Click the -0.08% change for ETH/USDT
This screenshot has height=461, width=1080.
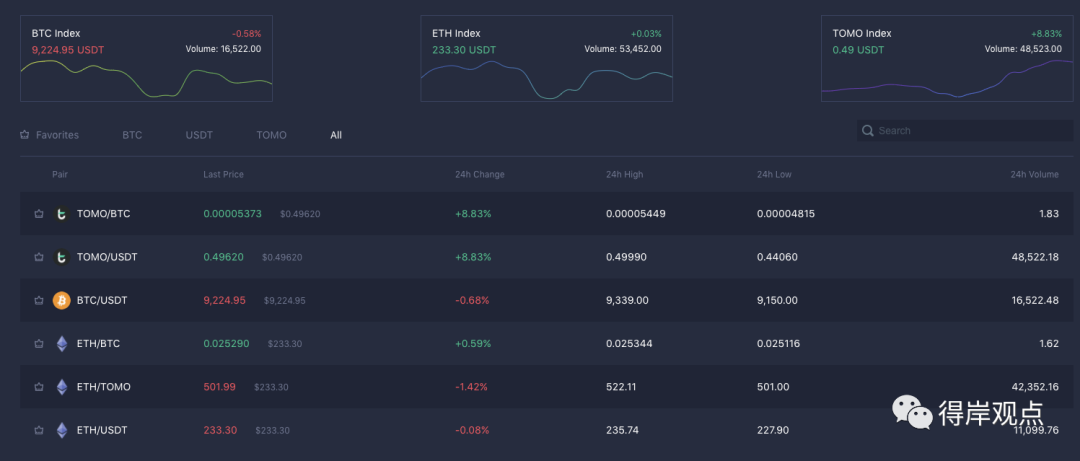[472, 431]
